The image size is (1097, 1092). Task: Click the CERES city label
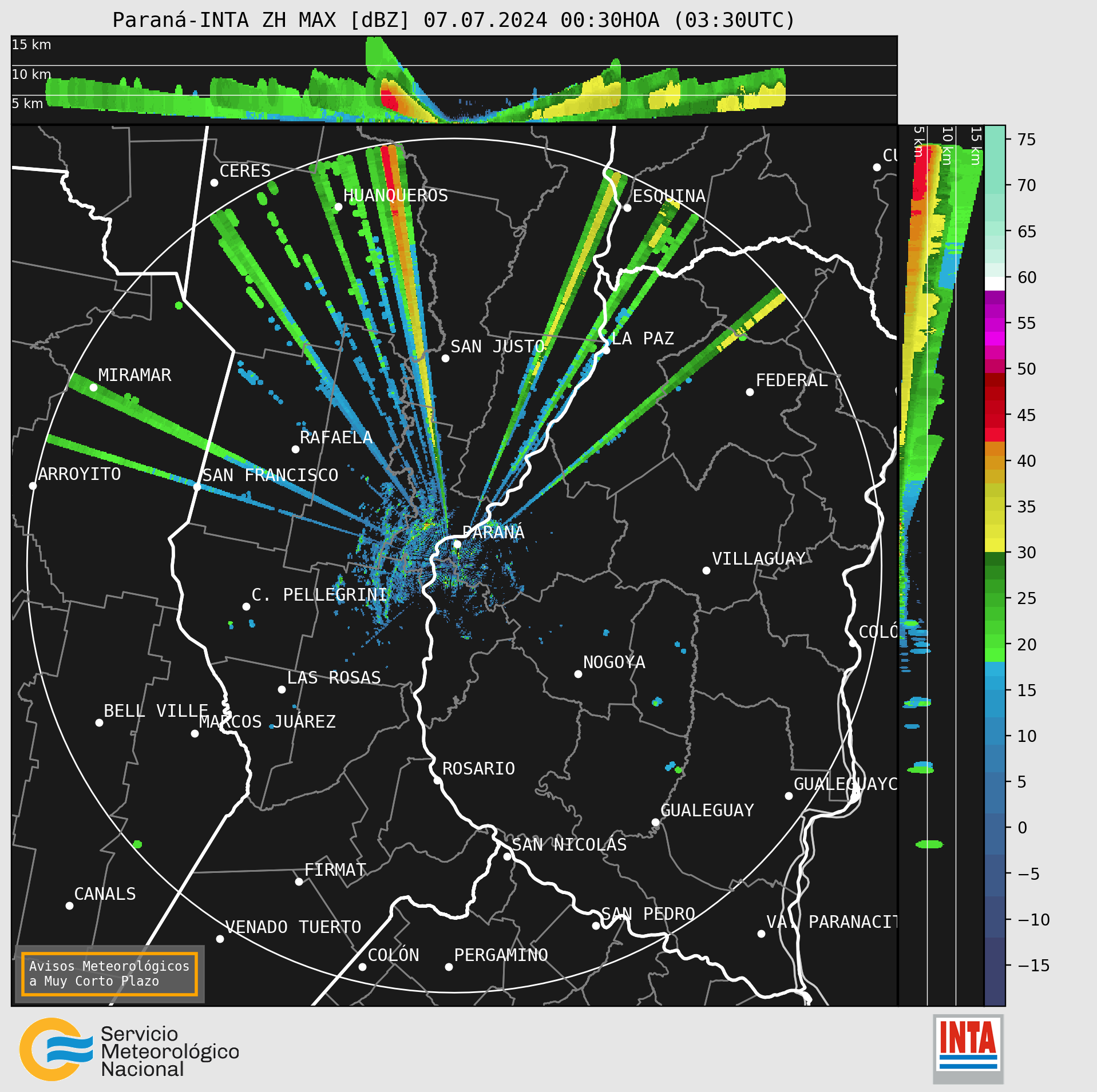[x=245, y=171]
